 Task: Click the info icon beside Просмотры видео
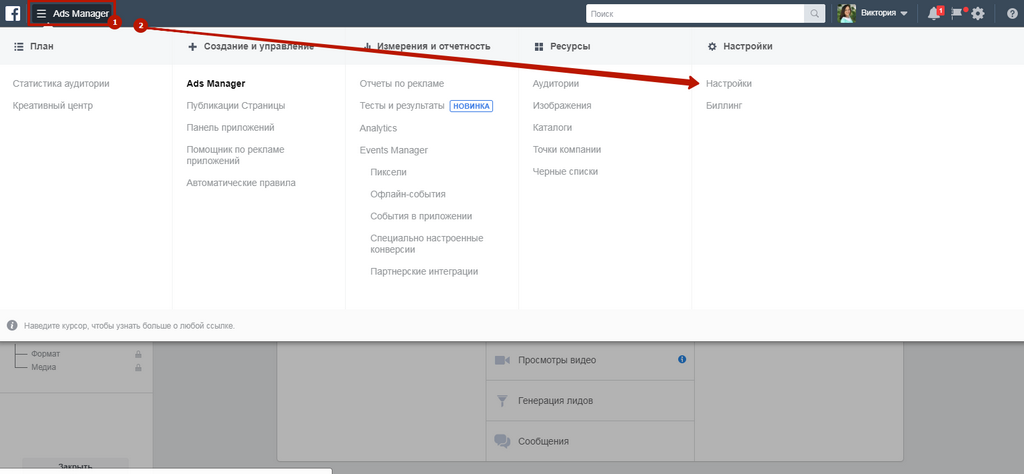[x=682, y=359]
